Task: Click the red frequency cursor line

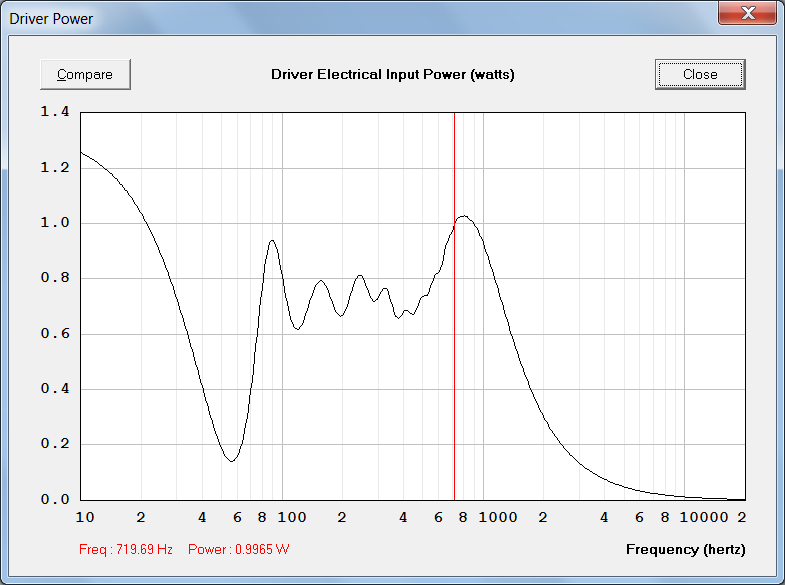Action: click(454, 306)
